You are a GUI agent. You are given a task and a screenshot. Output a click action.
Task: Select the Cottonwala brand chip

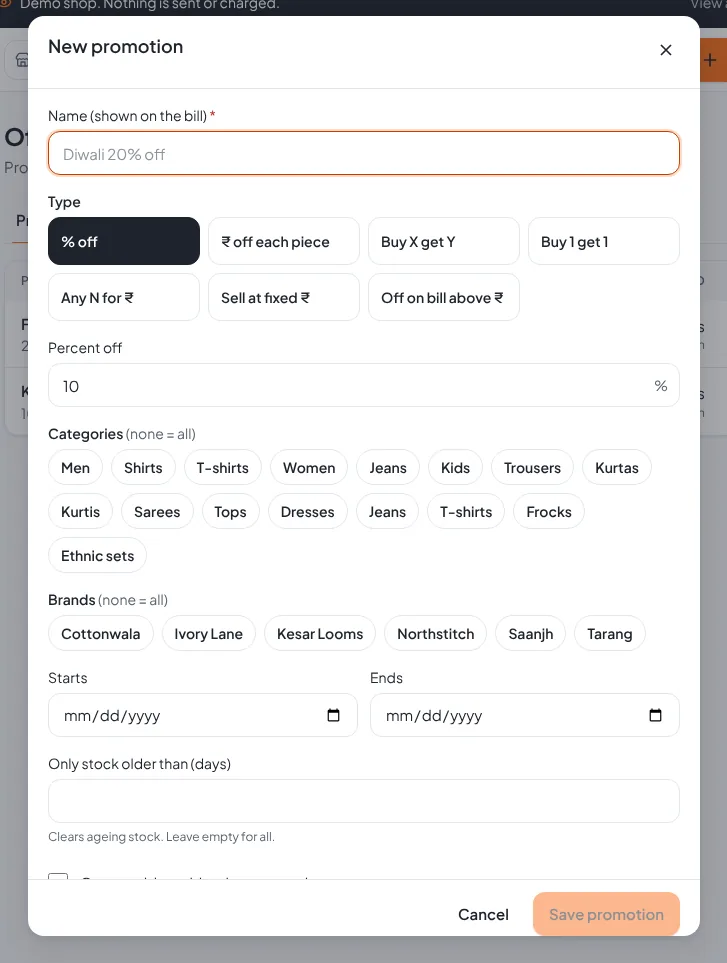click(x=101, y=633)
